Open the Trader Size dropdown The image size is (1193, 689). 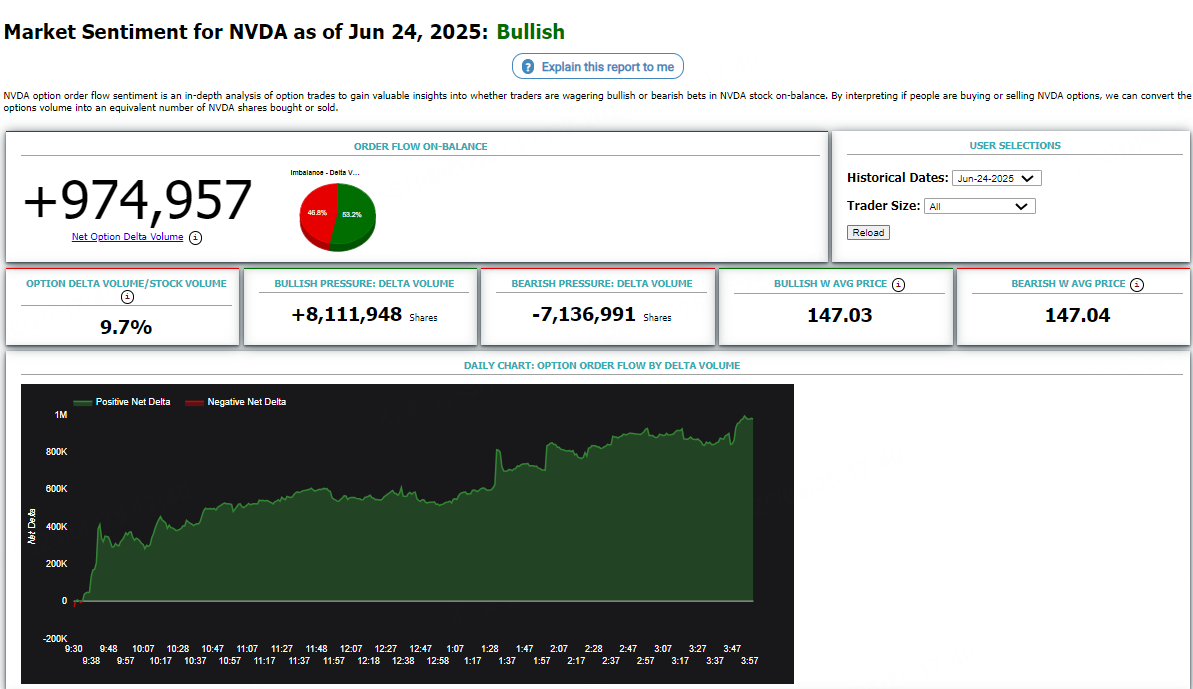(979, 206)
